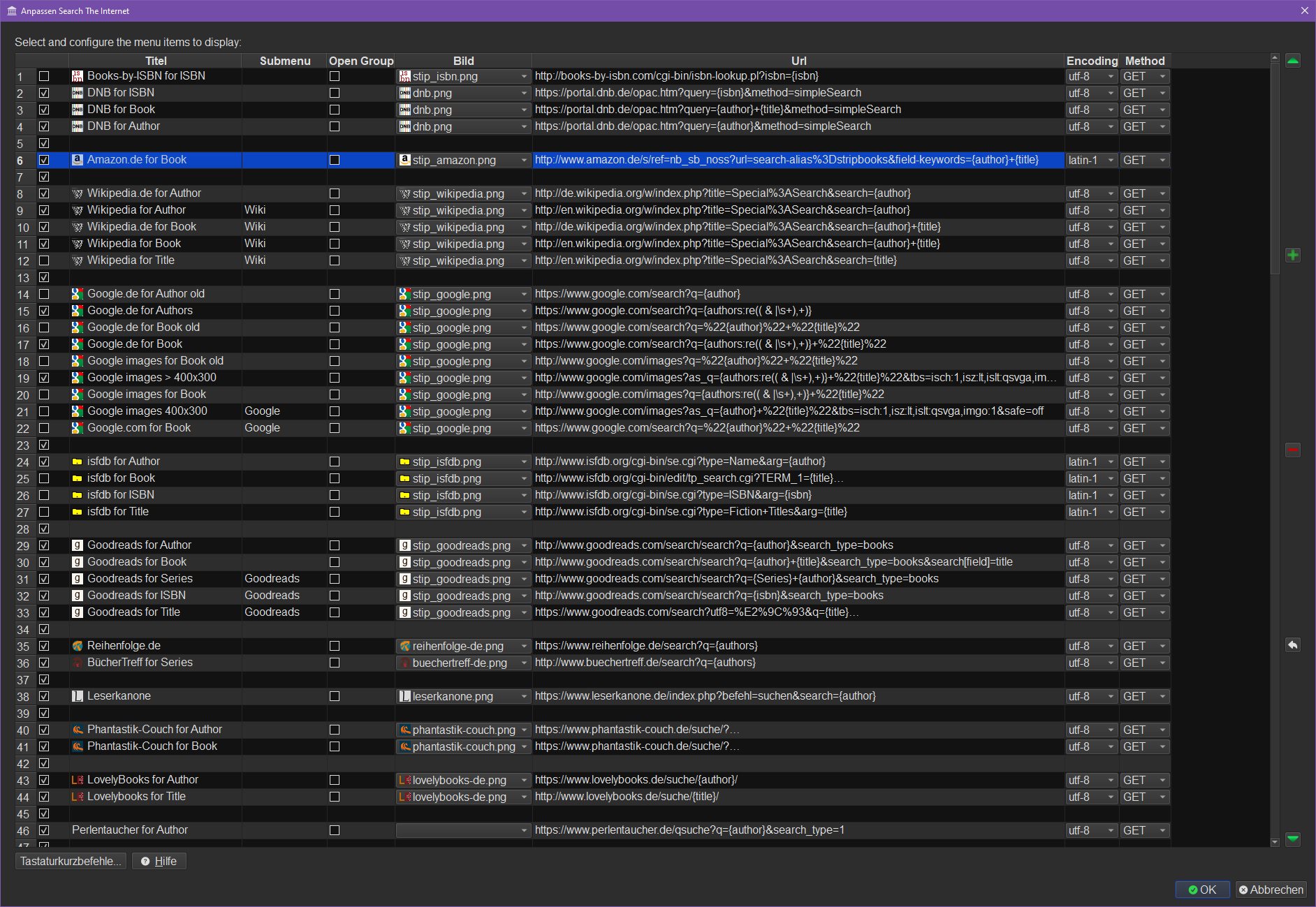Viewport: 1316px width, 907px height.
Task: Open Encoding dropdown for Amazon.de for Book
Action: (1092, 160)
